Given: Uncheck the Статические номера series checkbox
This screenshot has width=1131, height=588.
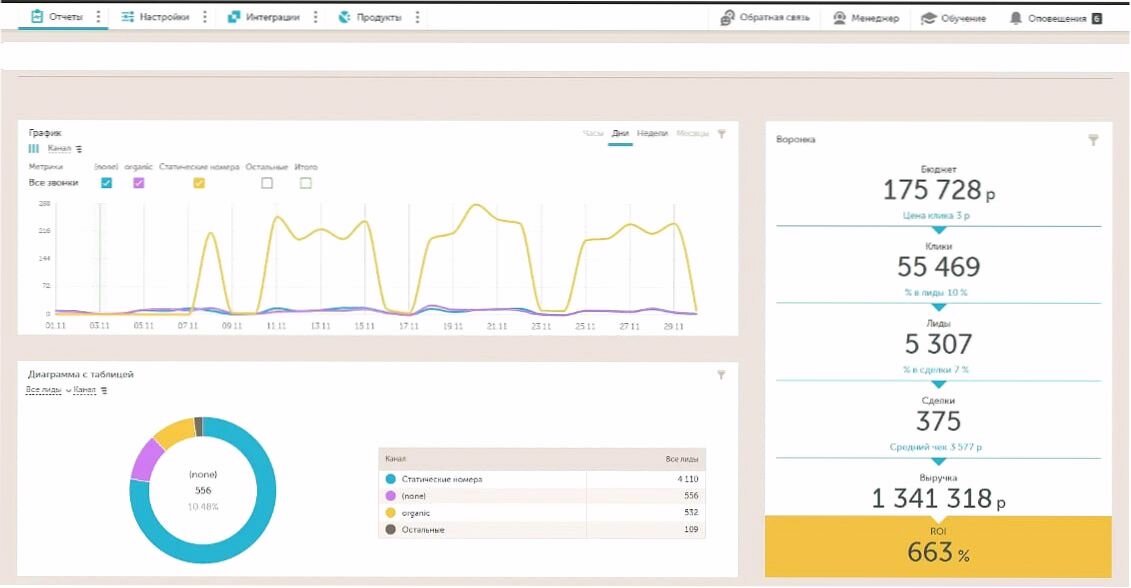Looking at the screenshot, I should [199, 183].
